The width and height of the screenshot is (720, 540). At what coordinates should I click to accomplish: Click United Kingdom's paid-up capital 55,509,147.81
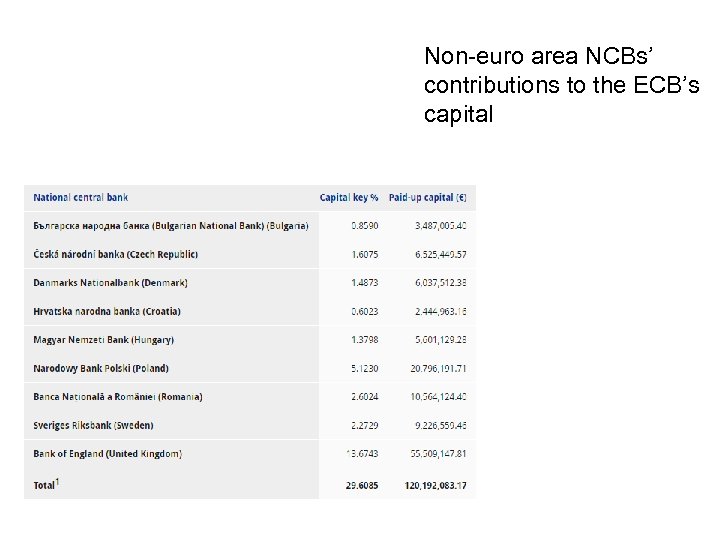(438, 454)
